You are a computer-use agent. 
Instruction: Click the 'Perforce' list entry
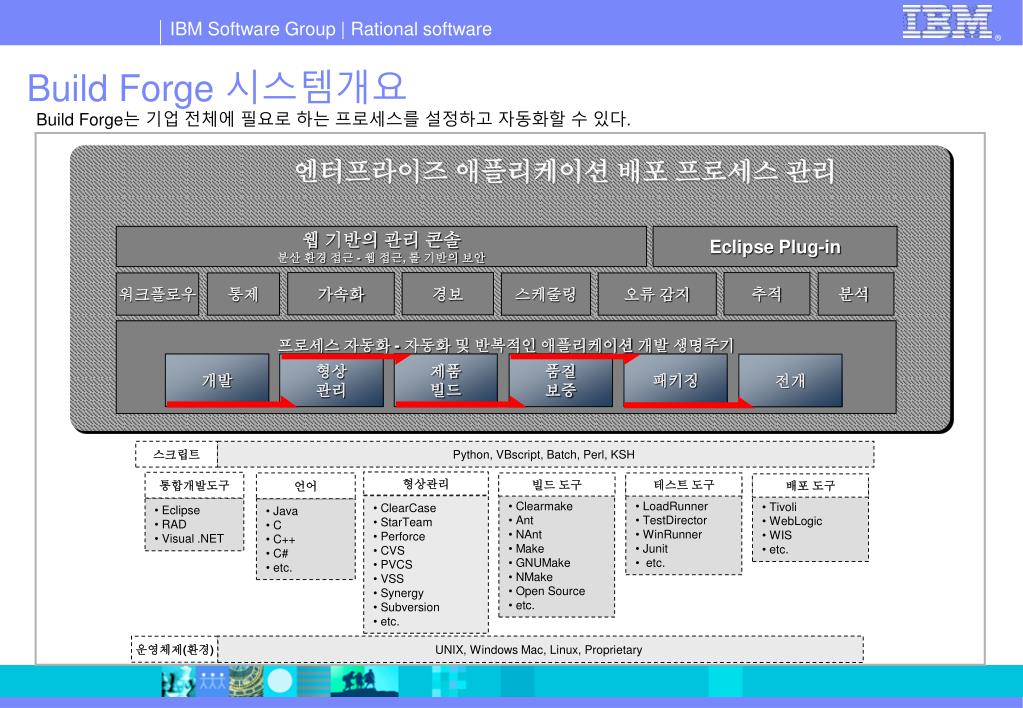pyautogui.click(x=403, y=536)
